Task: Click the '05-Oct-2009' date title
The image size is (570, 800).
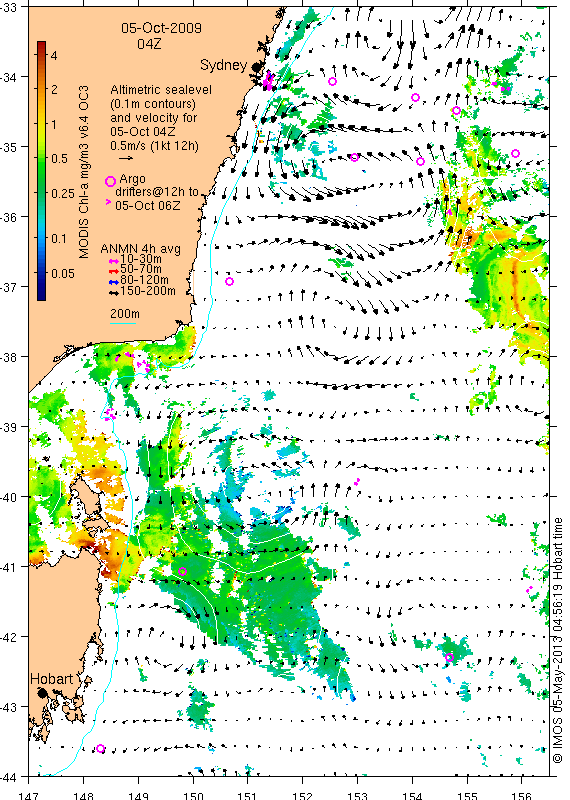Action: coord(161,28)
